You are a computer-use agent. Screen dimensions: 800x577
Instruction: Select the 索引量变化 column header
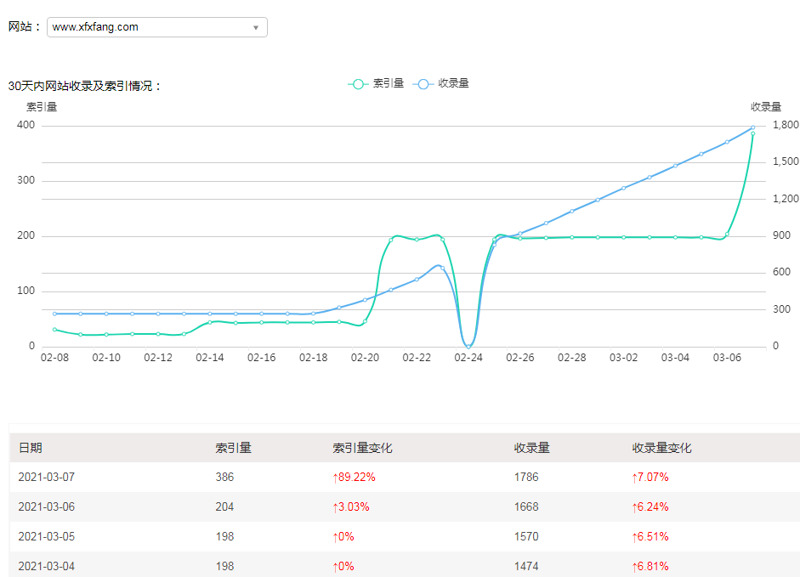[x=362, y=448]
